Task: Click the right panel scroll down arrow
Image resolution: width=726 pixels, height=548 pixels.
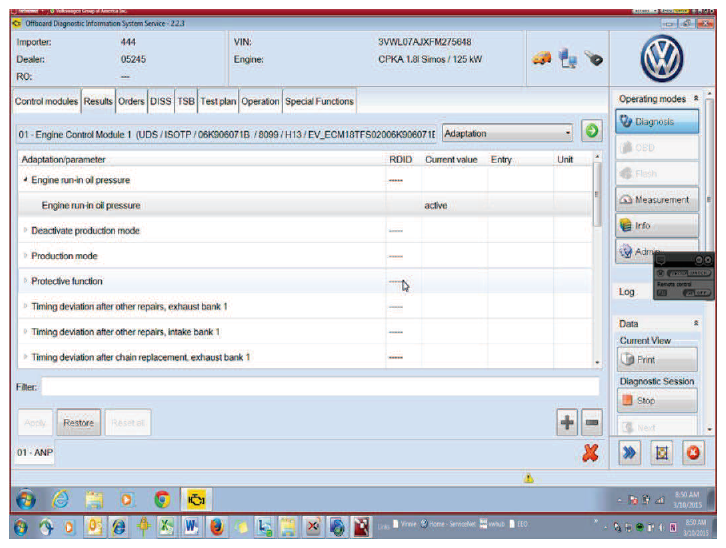Action: [x=709, y=430]
